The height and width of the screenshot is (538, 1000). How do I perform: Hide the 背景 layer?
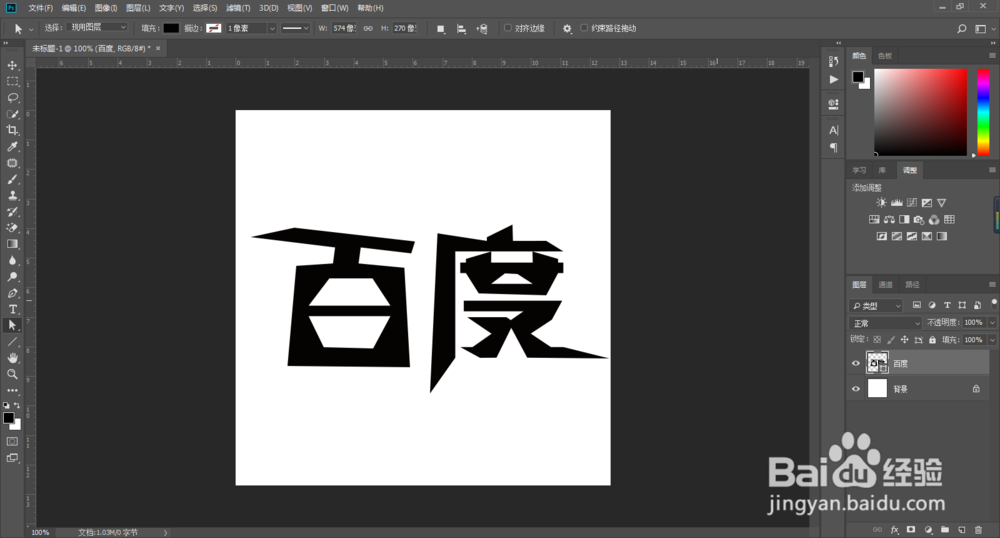tap(856, 389)
